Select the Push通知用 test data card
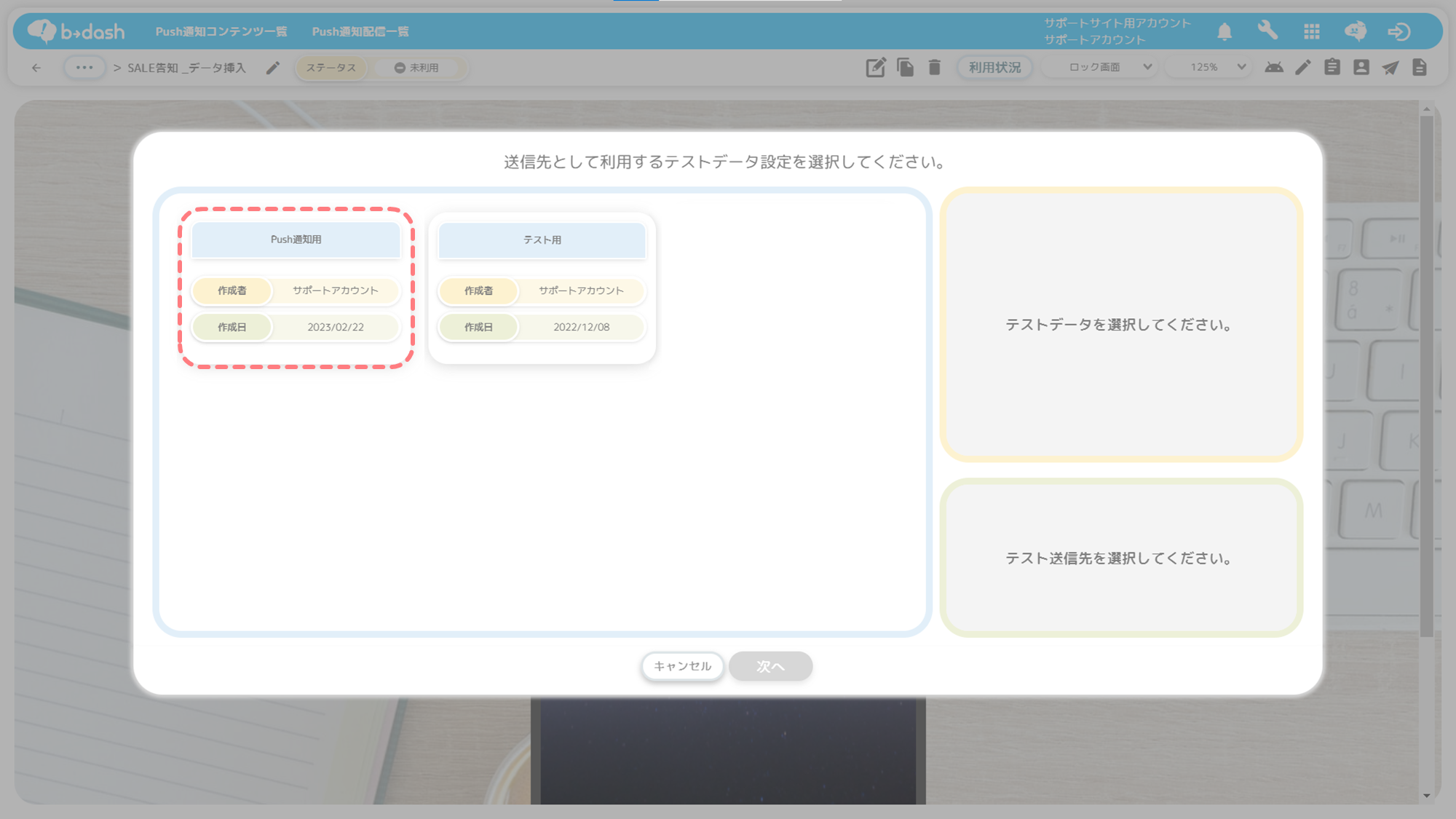 pos(296,288)
